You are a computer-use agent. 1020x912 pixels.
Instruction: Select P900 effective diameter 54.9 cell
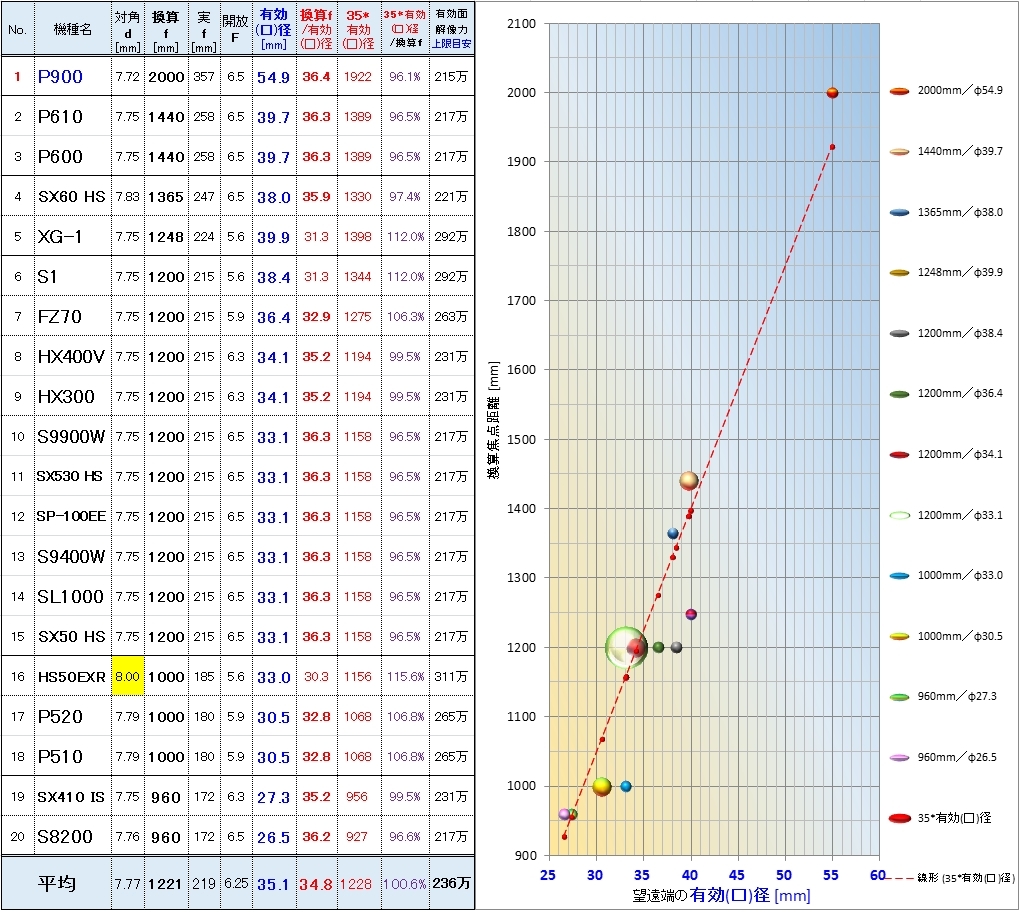tap(274, 76)
